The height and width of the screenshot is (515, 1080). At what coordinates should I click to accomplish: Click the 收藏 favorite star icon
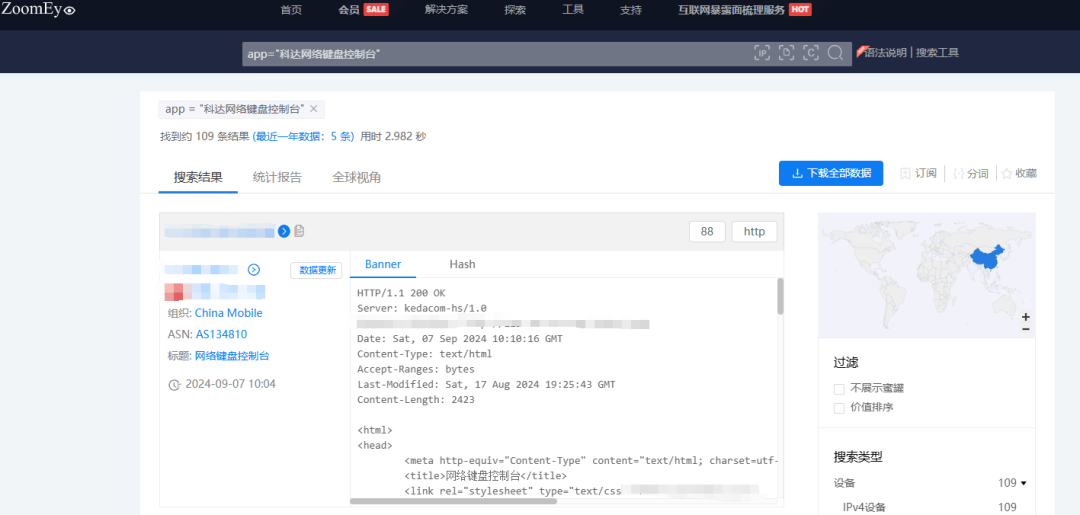(x=1006, y=174)
